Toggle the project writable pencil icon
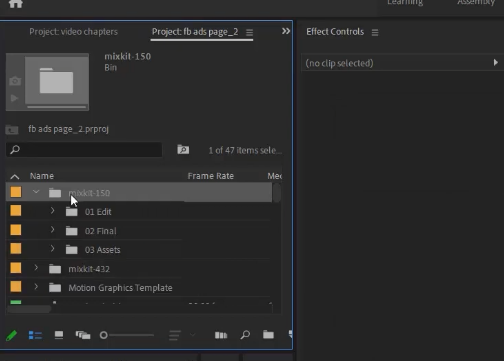Screen dimensions: 504x361 click(11, 335)
